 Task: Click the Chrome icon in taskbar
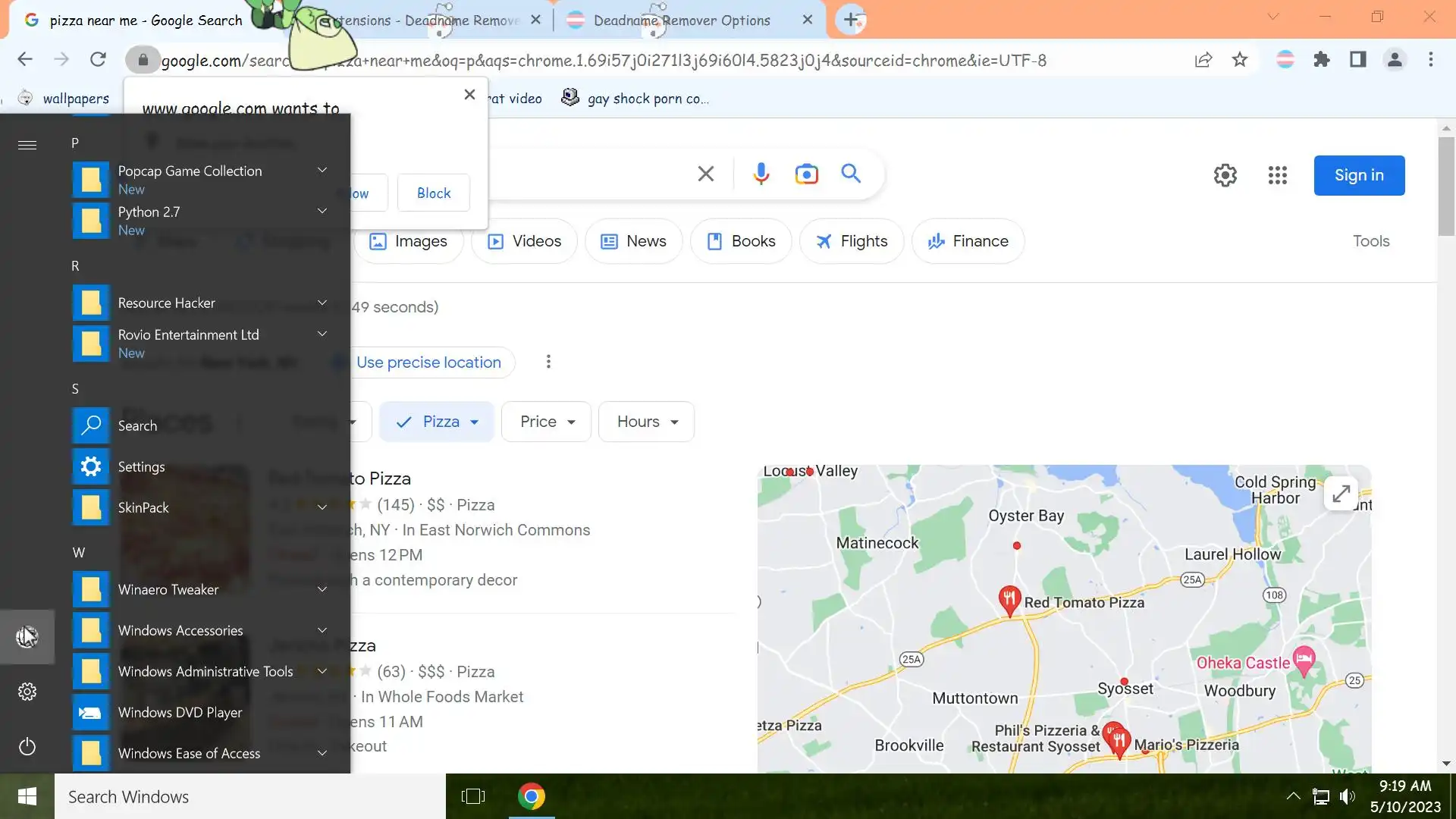pos(531,796)
